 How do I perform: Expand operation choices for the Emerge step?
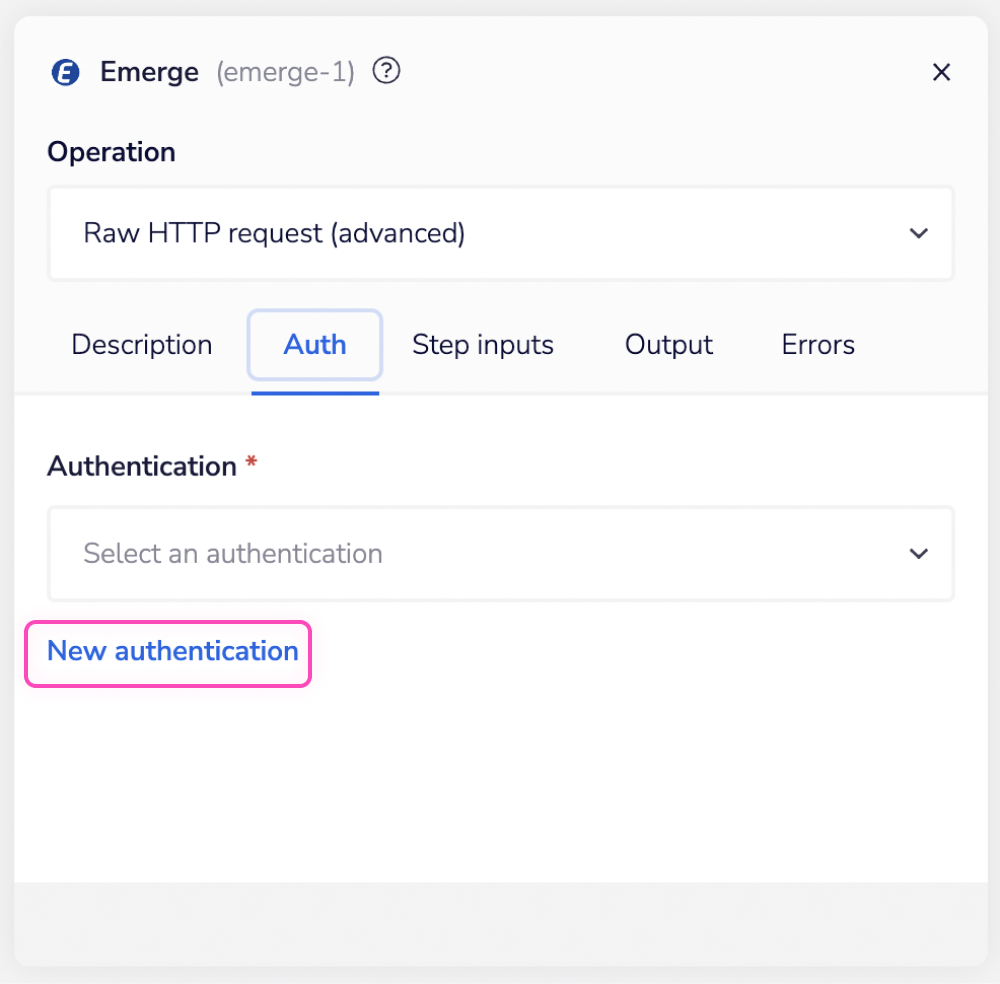pos(500,233)
